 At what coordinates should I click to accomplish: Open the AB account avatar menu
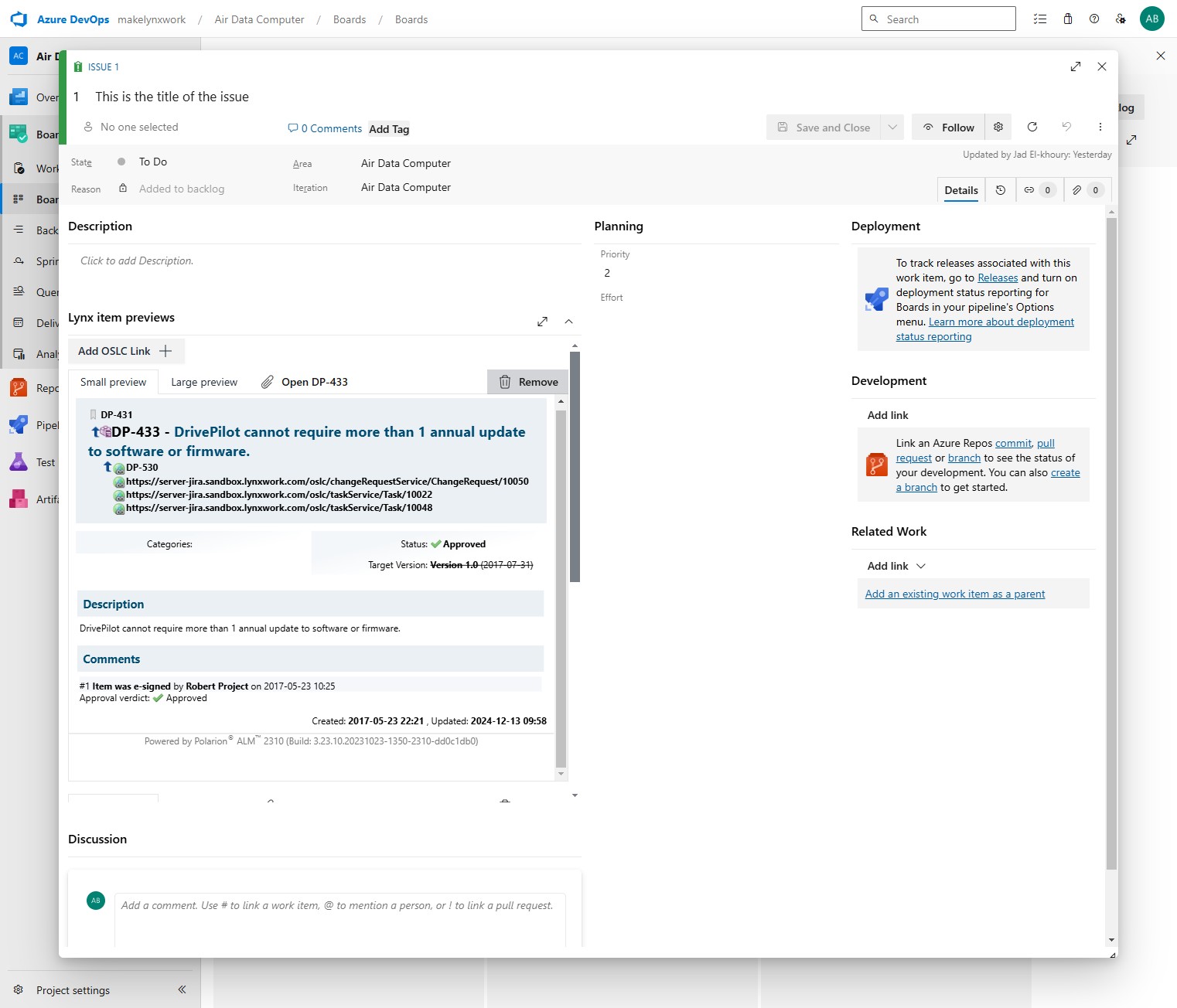(1152, 19)
